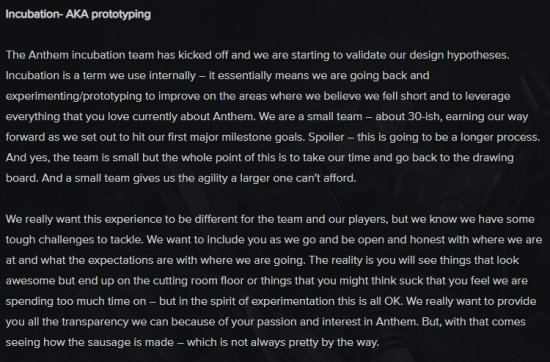This screenshot has height=362, width=550.
Task: Click the word 'experimenting/prototyping'
Action: click(74, 96)
